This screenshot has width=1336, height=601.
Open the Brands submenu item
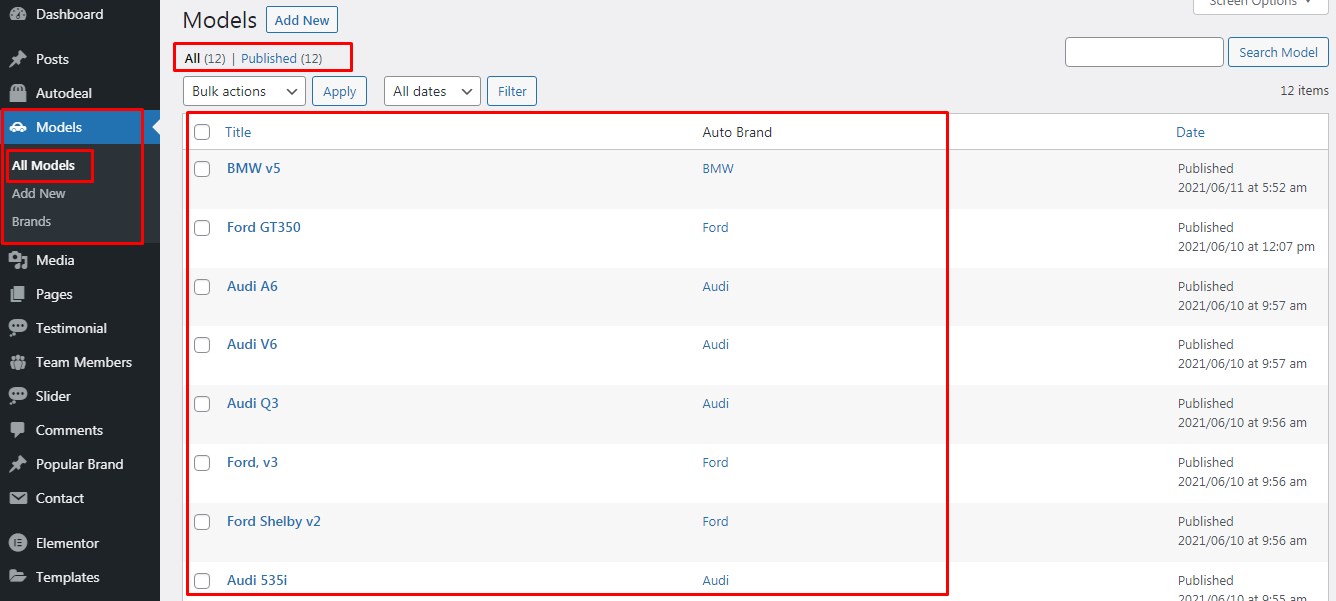[31, 221]
